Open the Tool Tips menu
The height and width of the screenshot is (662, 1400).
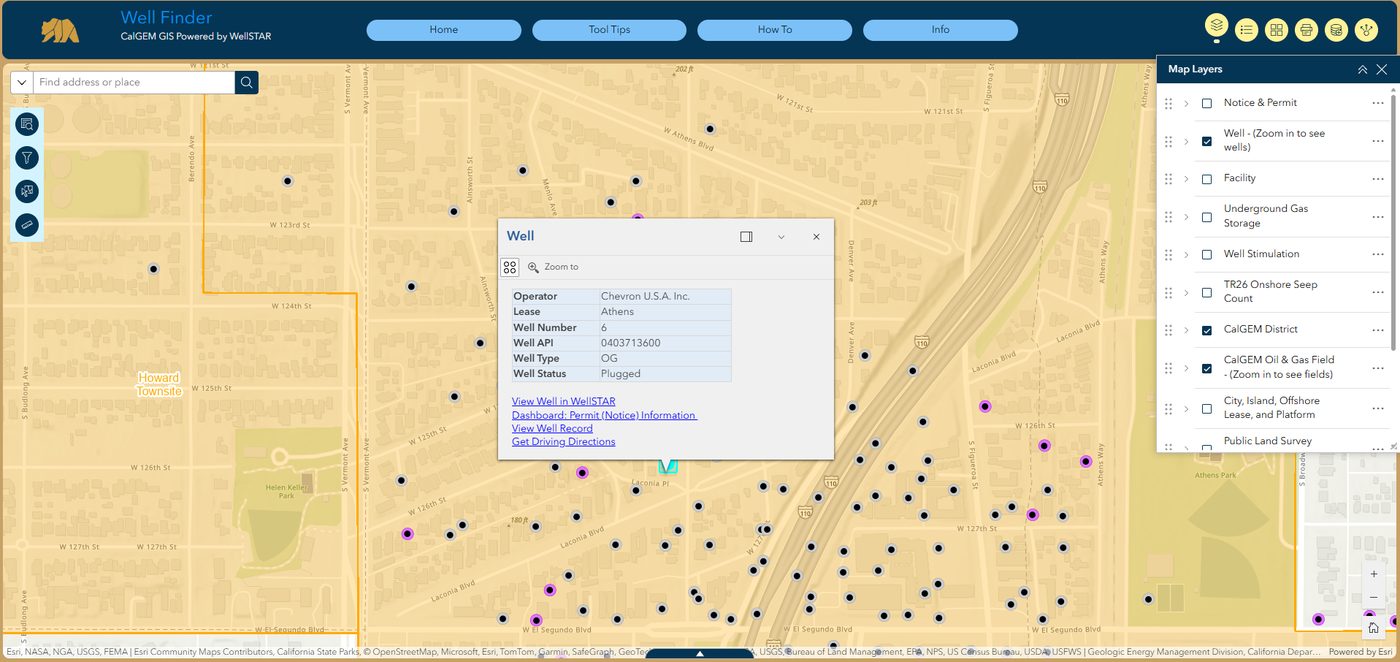(609, 30)
